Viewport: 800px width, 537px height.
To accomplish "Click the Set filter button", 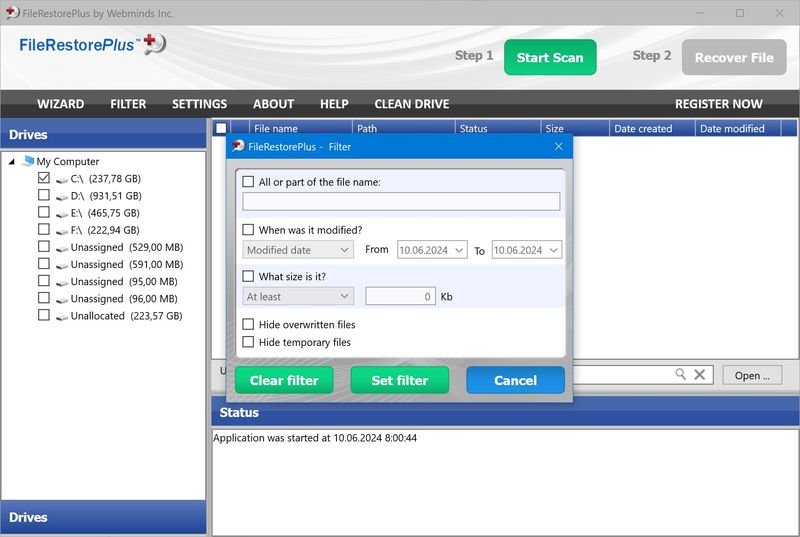I will coord(399,380).
